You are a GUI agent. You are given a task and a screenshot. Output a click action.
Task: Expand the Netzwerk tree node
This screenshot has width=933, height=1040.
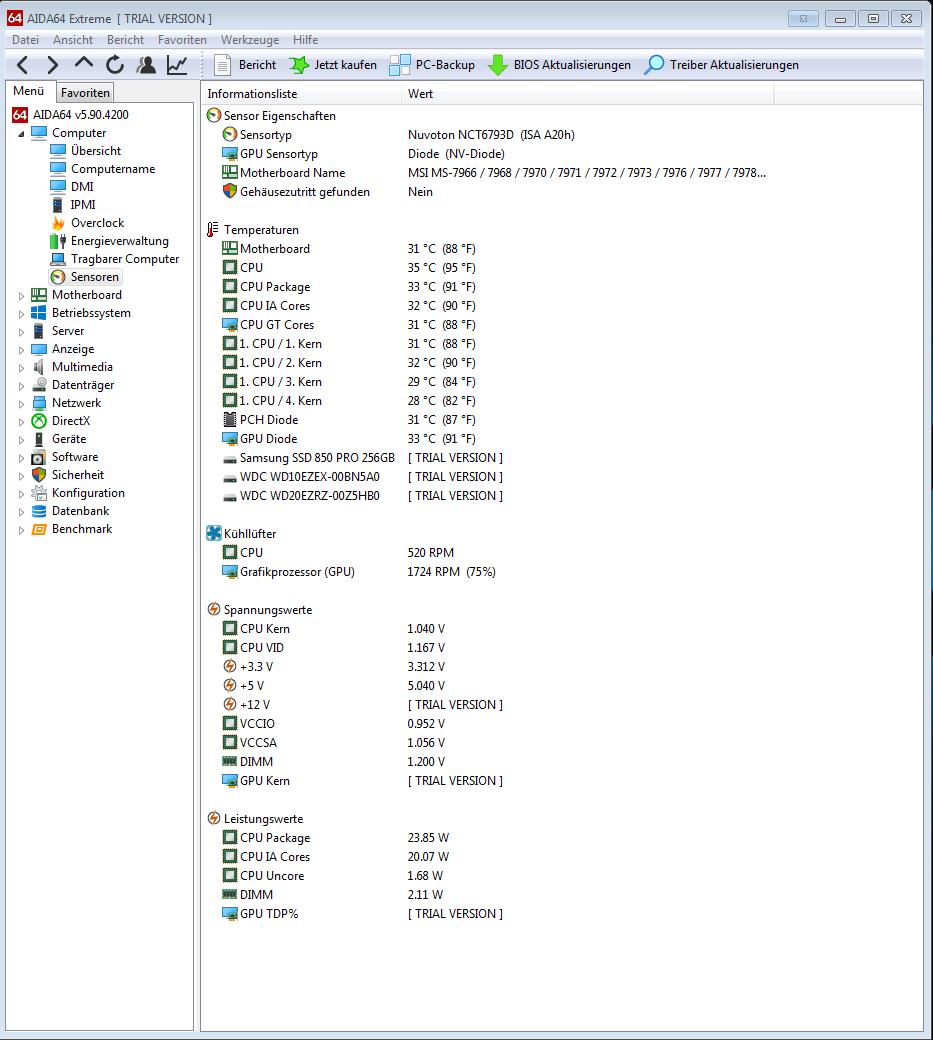coord(21,403)
